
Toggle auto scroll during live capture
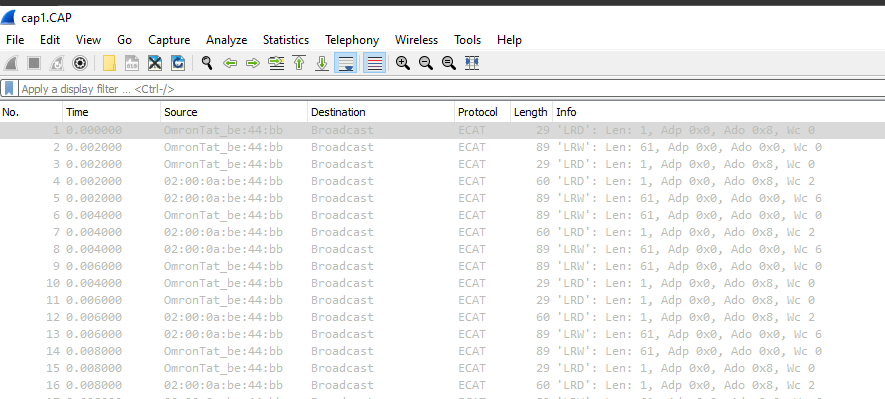(x=345, y=63)
